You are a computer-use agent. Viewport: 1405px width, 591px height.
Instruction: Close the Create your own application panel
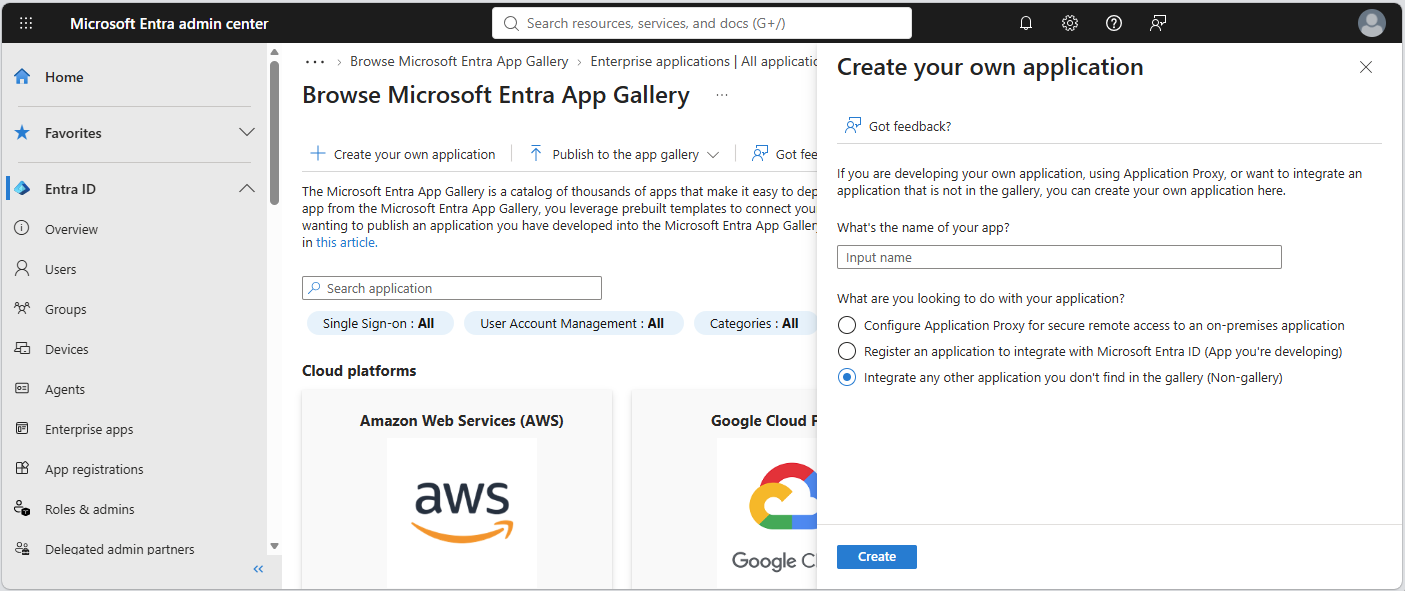(x=1366, y=67)
